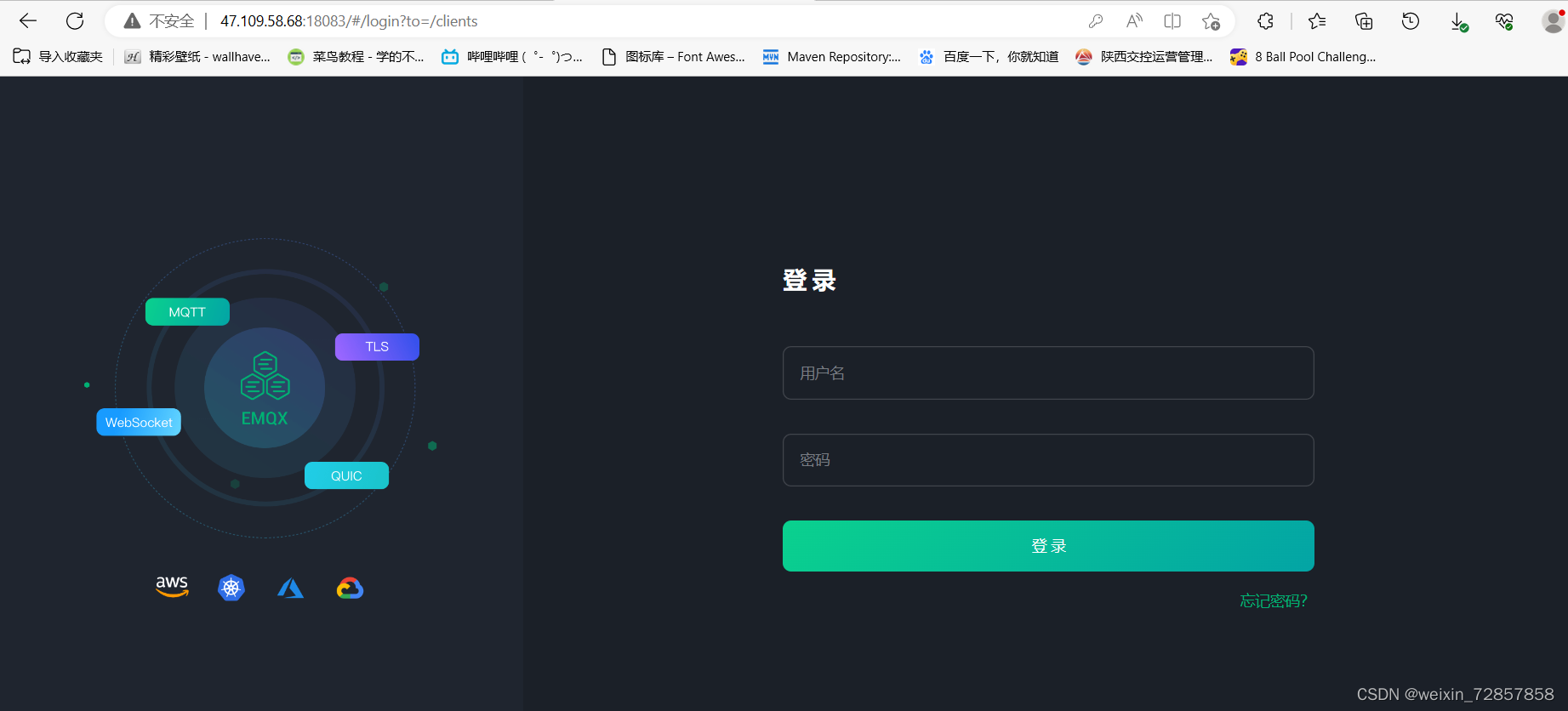1568x711 pixels.
Task: Click the QUIC tag
Action: (x=346, y=475)
